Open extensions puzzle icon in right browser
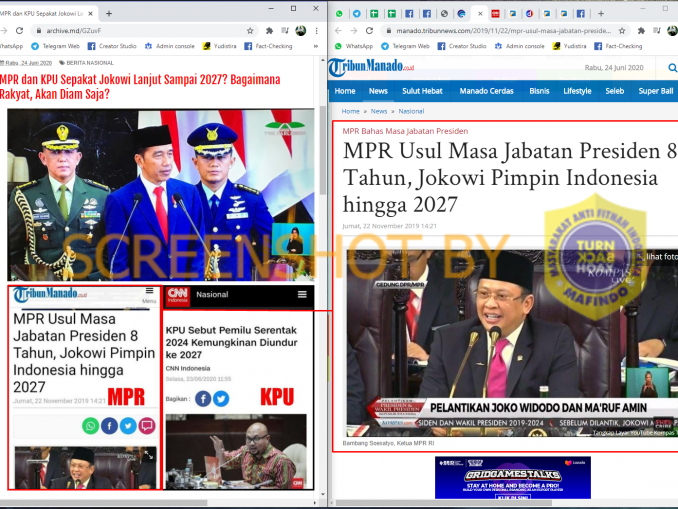Viewport: 678px width, 509px height. click(641, 31)
